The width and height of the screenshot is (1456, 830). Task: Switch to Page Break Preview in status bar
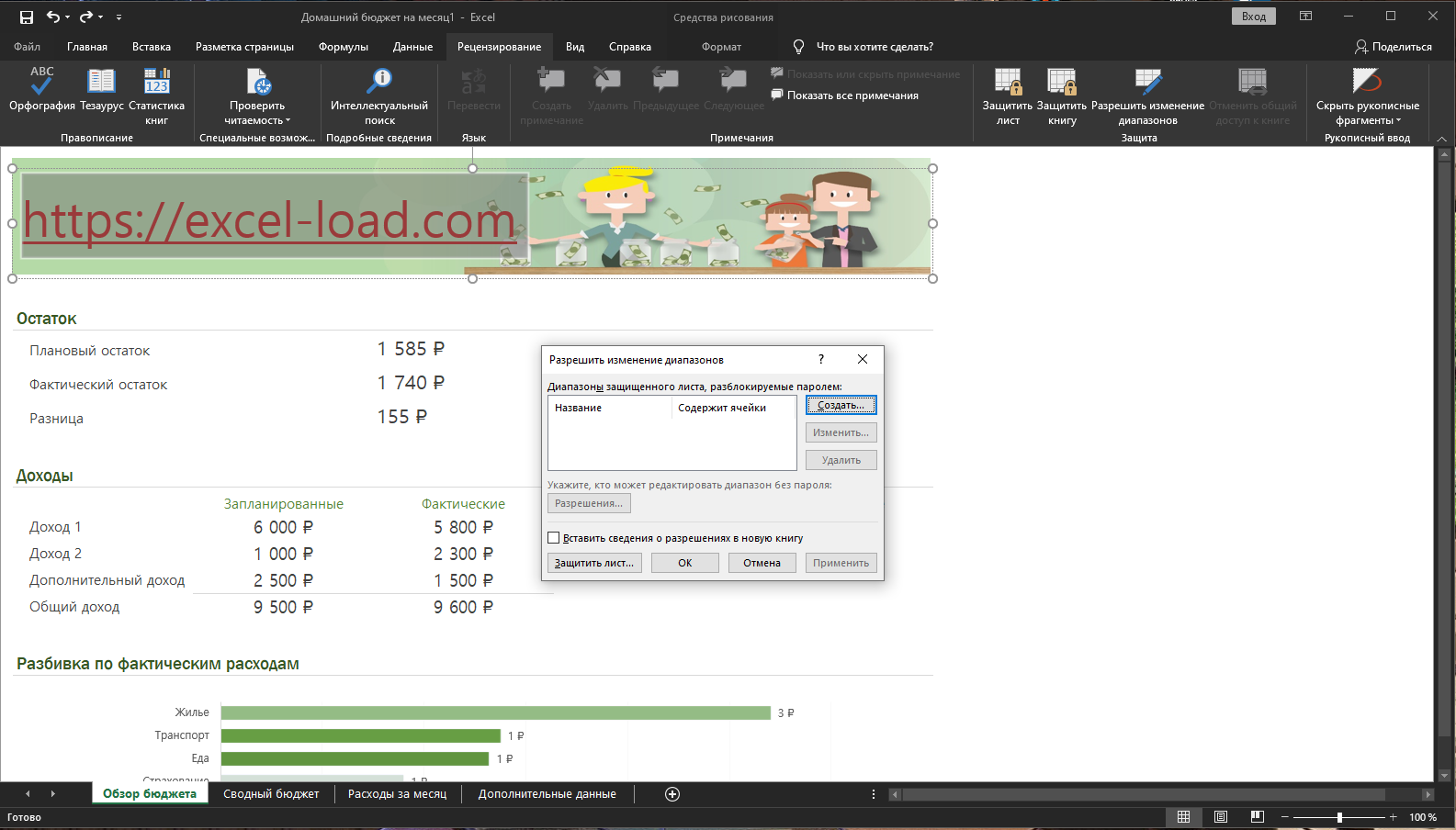[x=1258, y=817]
